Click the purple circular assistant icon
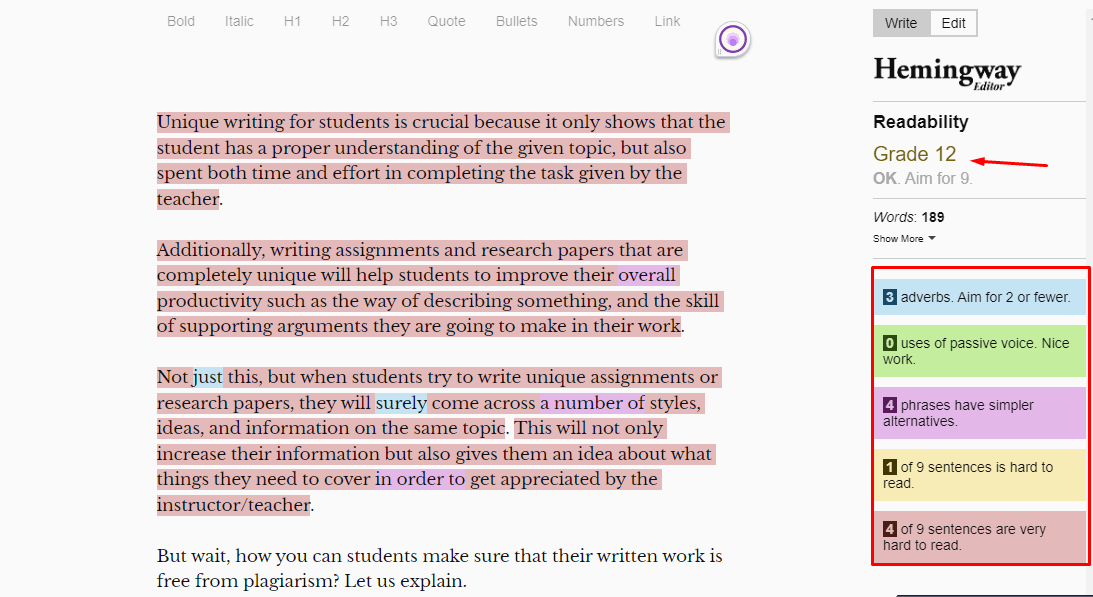Screen dimensions: 1093x597 733,40
